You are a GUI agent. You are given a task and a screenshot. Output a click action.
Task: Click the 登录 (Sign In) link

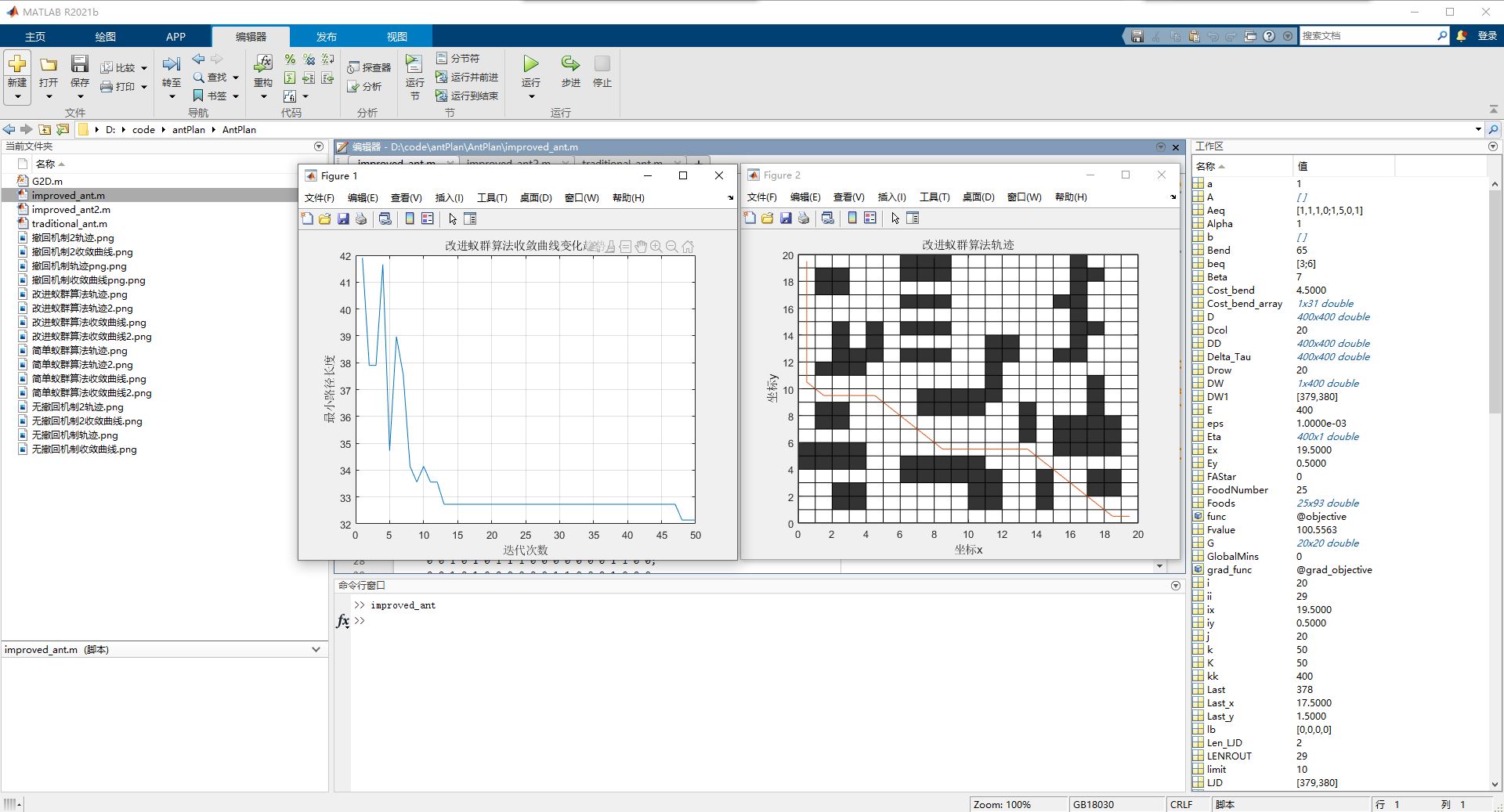[1487, 36]
